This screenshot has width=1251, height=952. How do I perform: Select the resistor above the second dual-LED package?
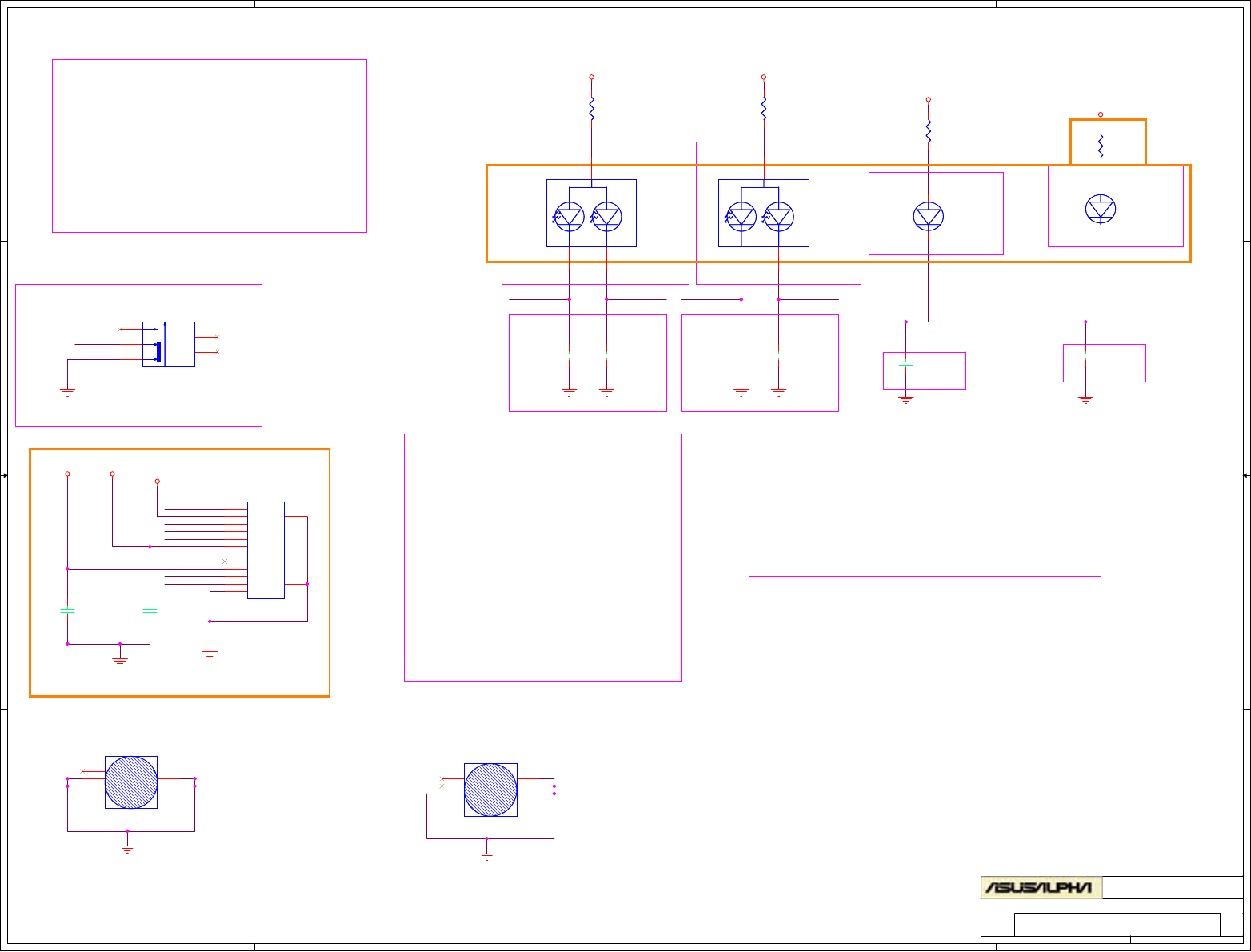point(764,109)
